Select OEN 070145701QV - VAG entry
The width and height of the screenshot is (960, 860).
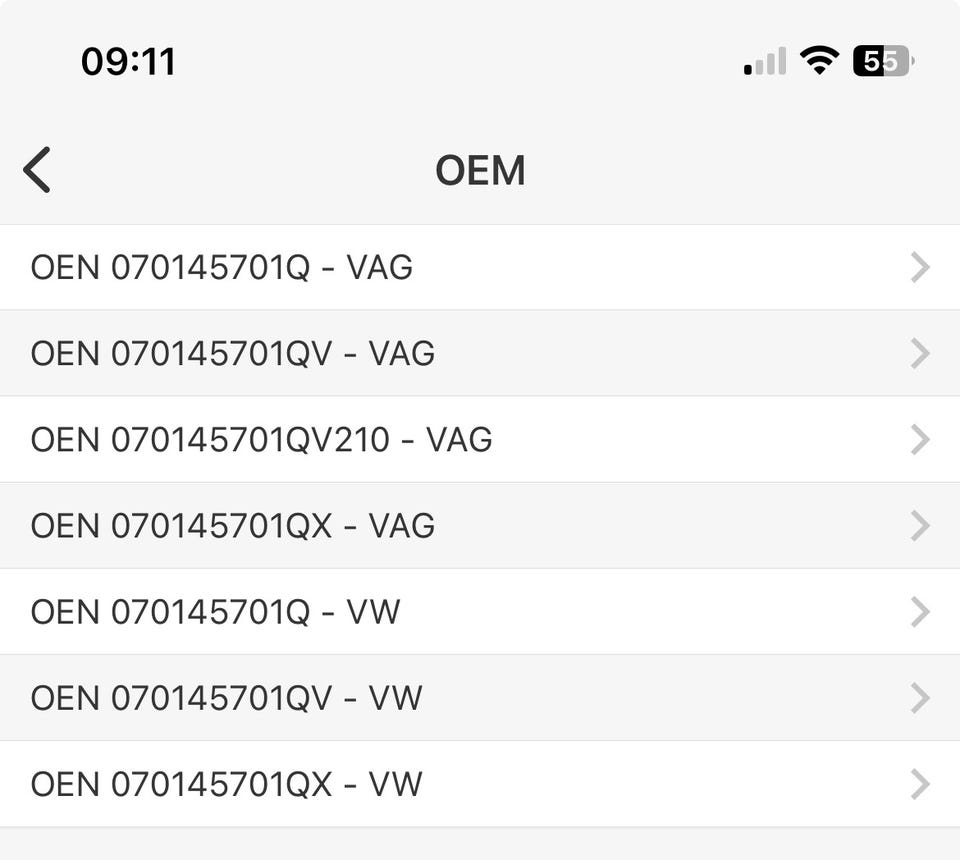coord(480,353)
